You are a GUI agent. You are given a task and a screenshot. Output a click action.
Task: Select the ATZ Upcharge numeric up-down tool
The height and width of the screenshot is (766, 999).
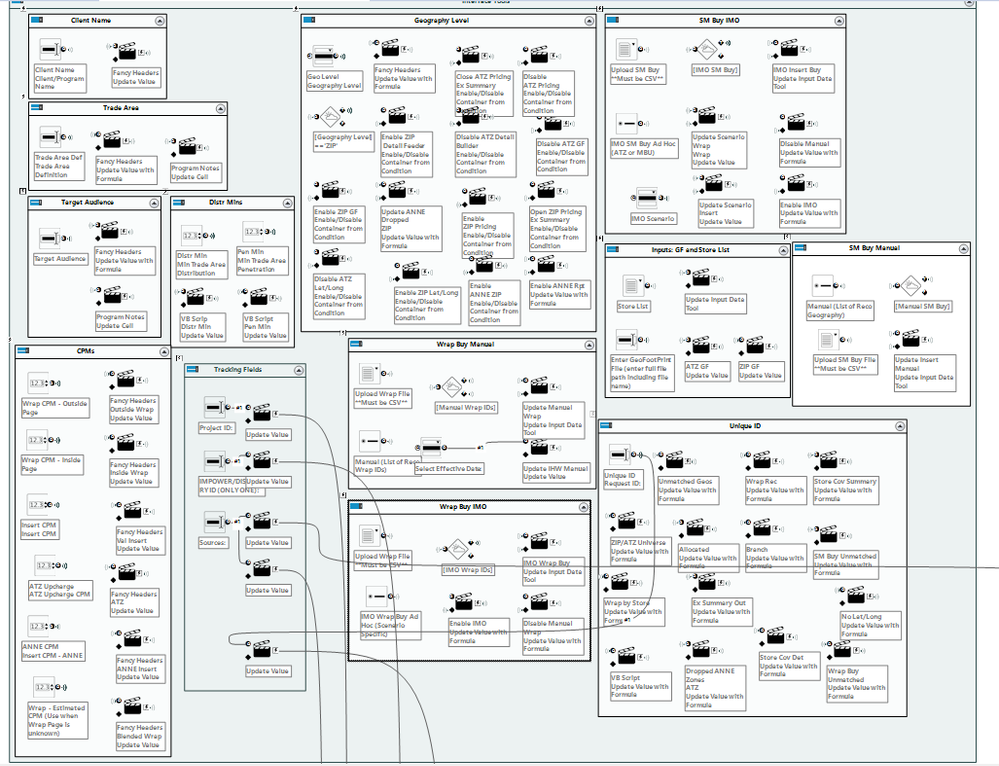pos(44,565)
